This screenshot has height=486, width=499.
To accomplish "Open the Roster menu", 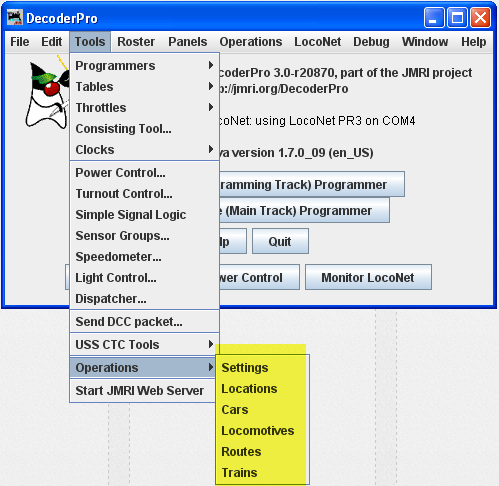I will (x=136, y=42).
